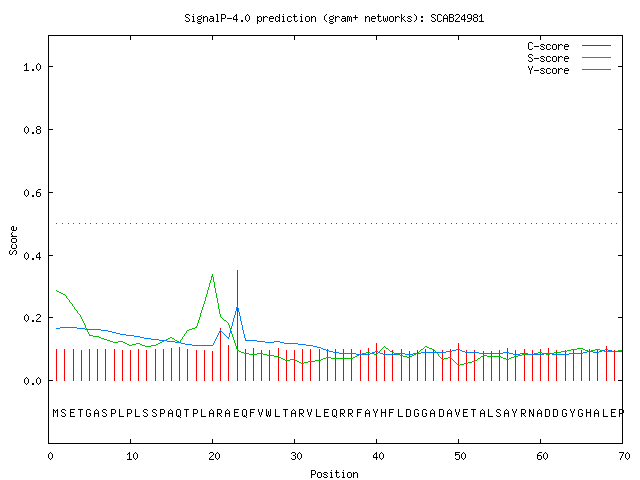Viewport: 640px width, 480px height.
Task: Click the x-axis tick label 40
Action: coord(378,456)
